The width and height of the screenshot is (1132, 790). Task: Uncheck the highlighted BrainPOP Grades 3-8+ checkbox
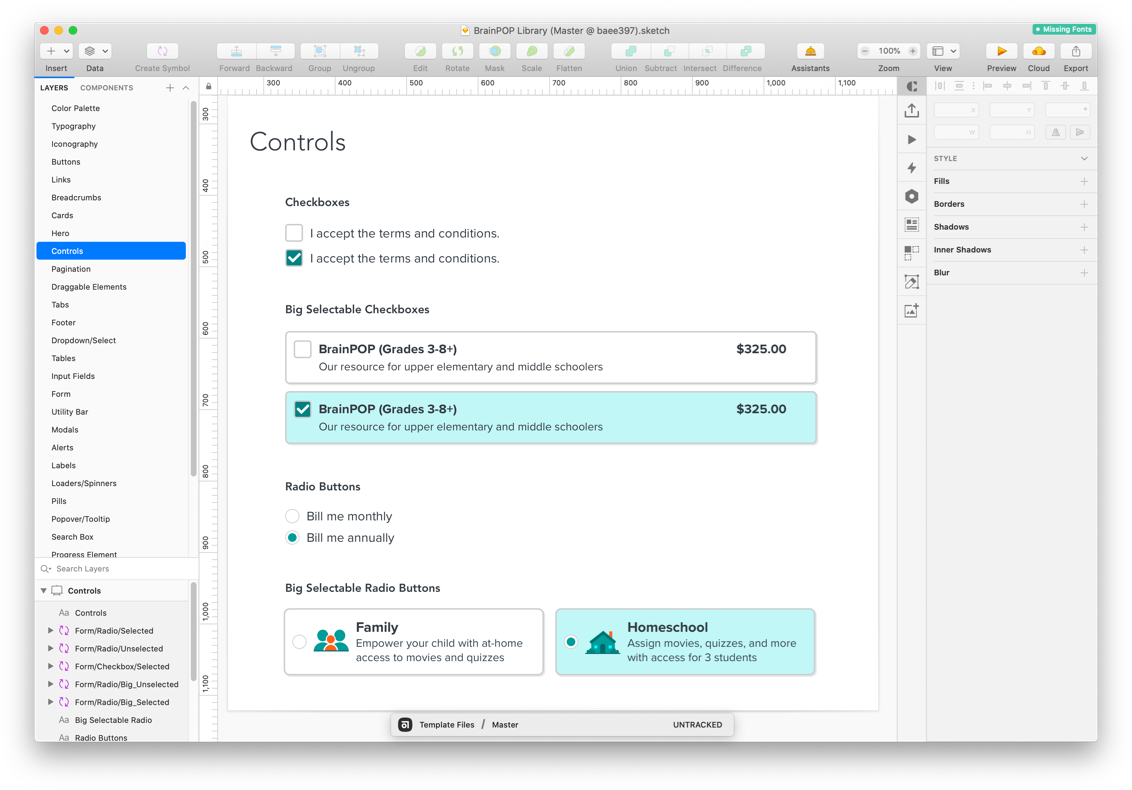pos(302,409)
